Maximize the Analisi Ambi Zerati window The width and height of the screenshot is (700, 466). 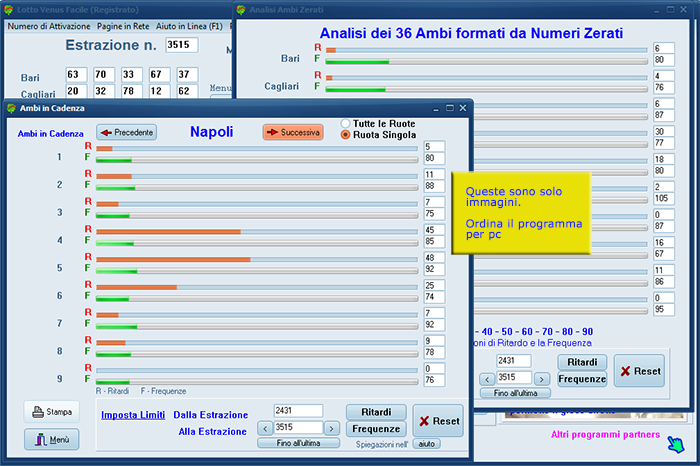click(x=670, y=9)
